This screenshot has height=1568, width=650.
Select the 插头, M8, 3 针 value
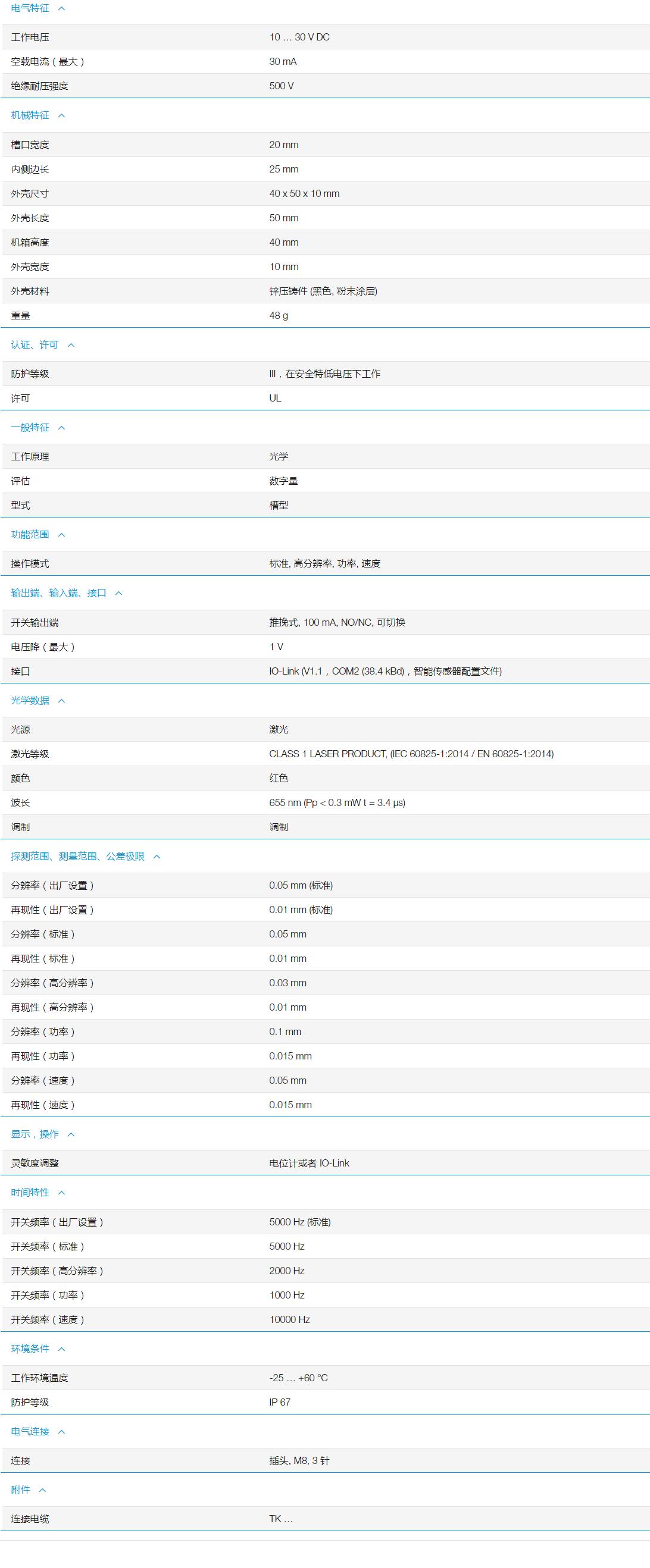(x=299, y=1460)
